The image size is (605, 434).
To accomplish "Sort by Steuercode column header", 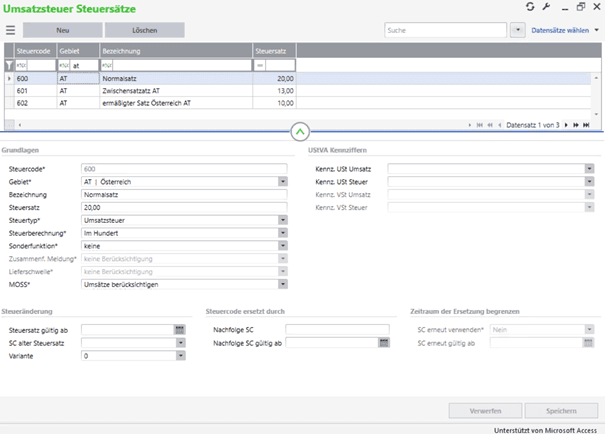I will [35, 51].
